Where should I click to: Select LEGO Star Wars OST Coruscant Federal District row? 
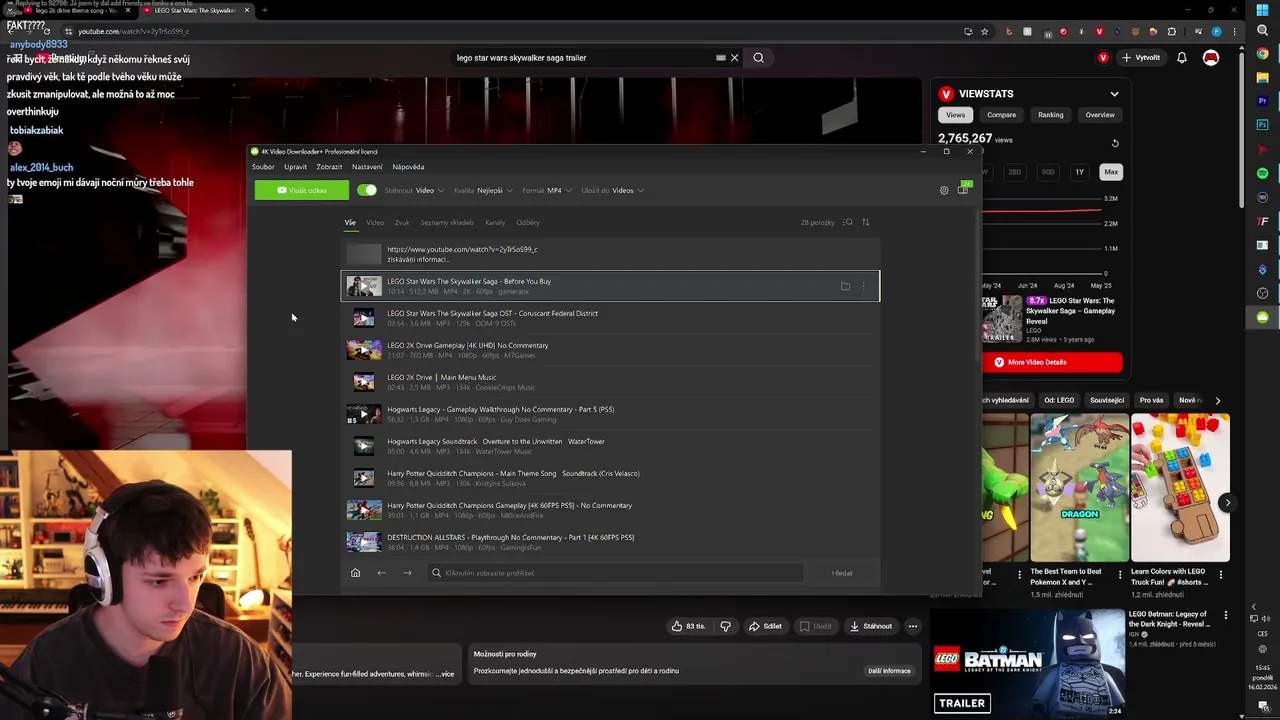tap(610, 318)
